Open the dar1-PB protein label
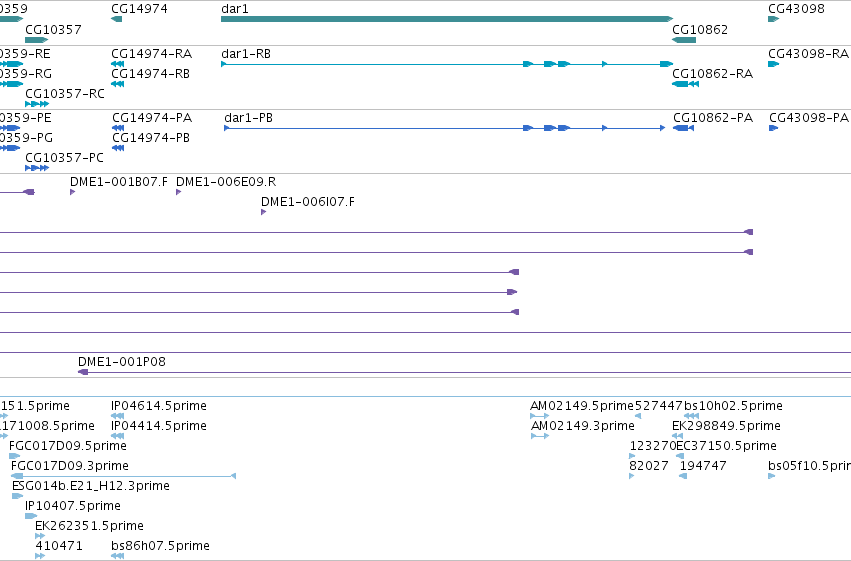This screenshot has width=851, height=561. (x=248, y=118)
